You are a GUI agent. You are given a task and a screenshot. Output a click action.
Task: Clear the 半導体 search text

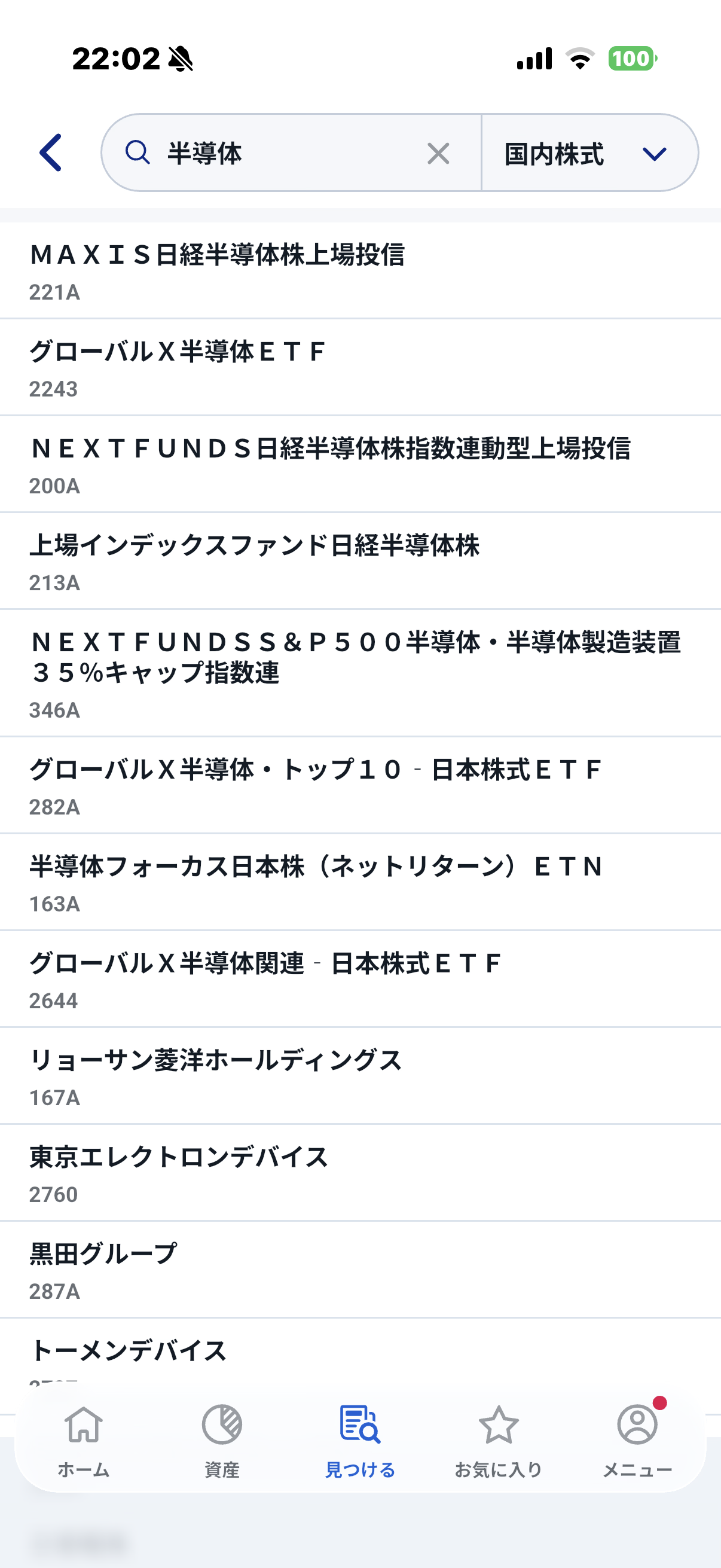click(x=438, y=153)
